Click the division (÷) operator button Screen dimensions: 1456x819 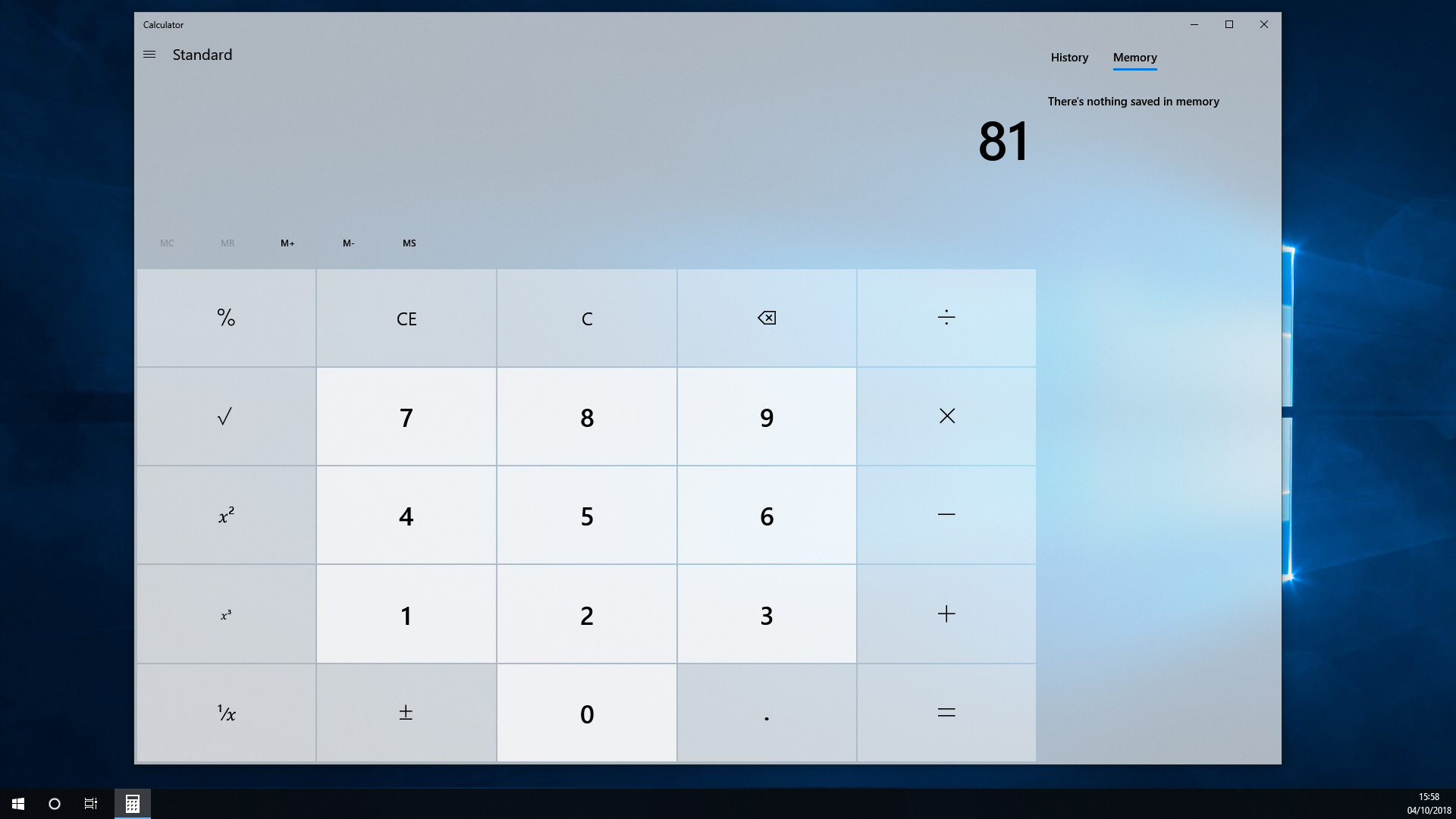pyautogui.click(x=946, y=317)
